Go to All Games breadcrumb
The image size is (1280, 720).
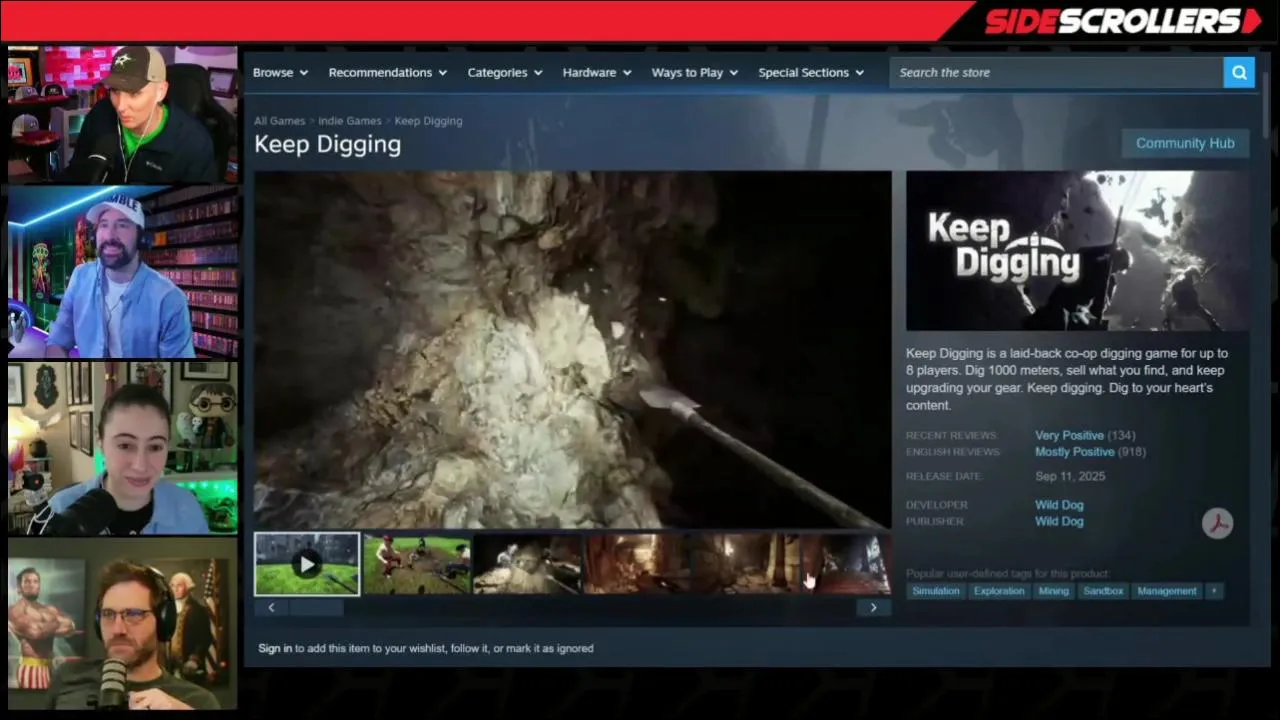[279, 121]
